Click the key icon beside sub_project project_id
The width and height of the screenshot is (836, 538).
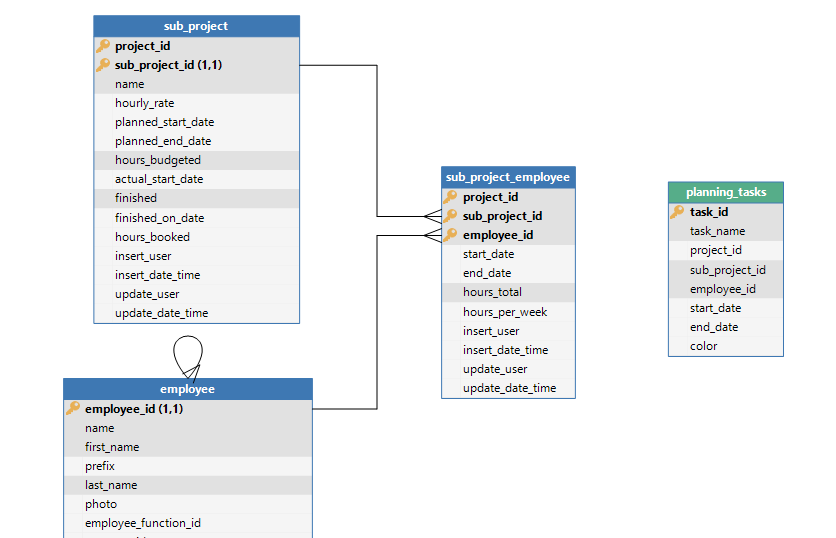pyautogui.click(x=103, y=46)
